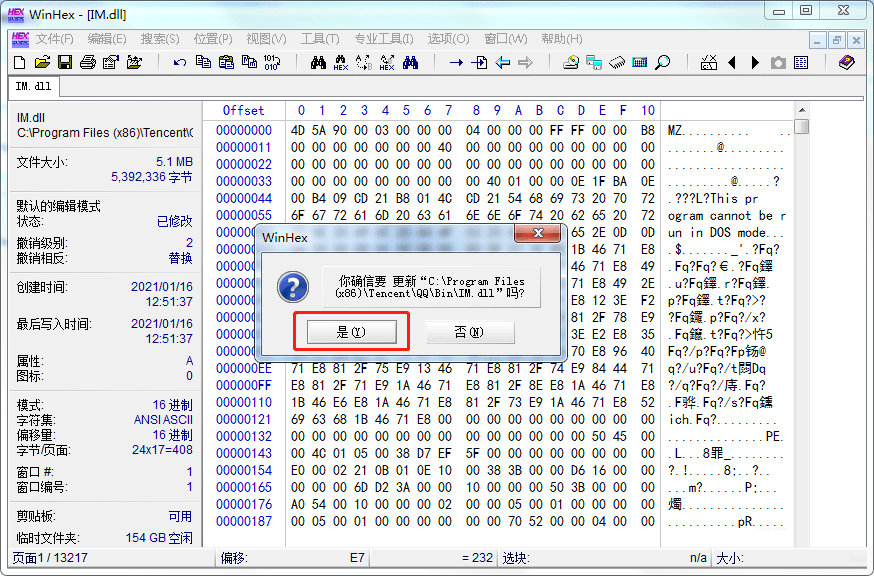Screen dimensions: 874x576
Task: Click the Clone Disk toolbar icon
Action: click(x=594, y=62)
